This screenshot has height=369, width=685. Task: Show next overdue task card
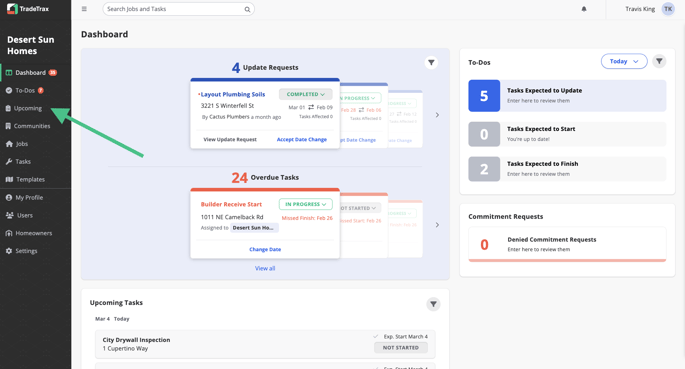(x=437, y=225)
